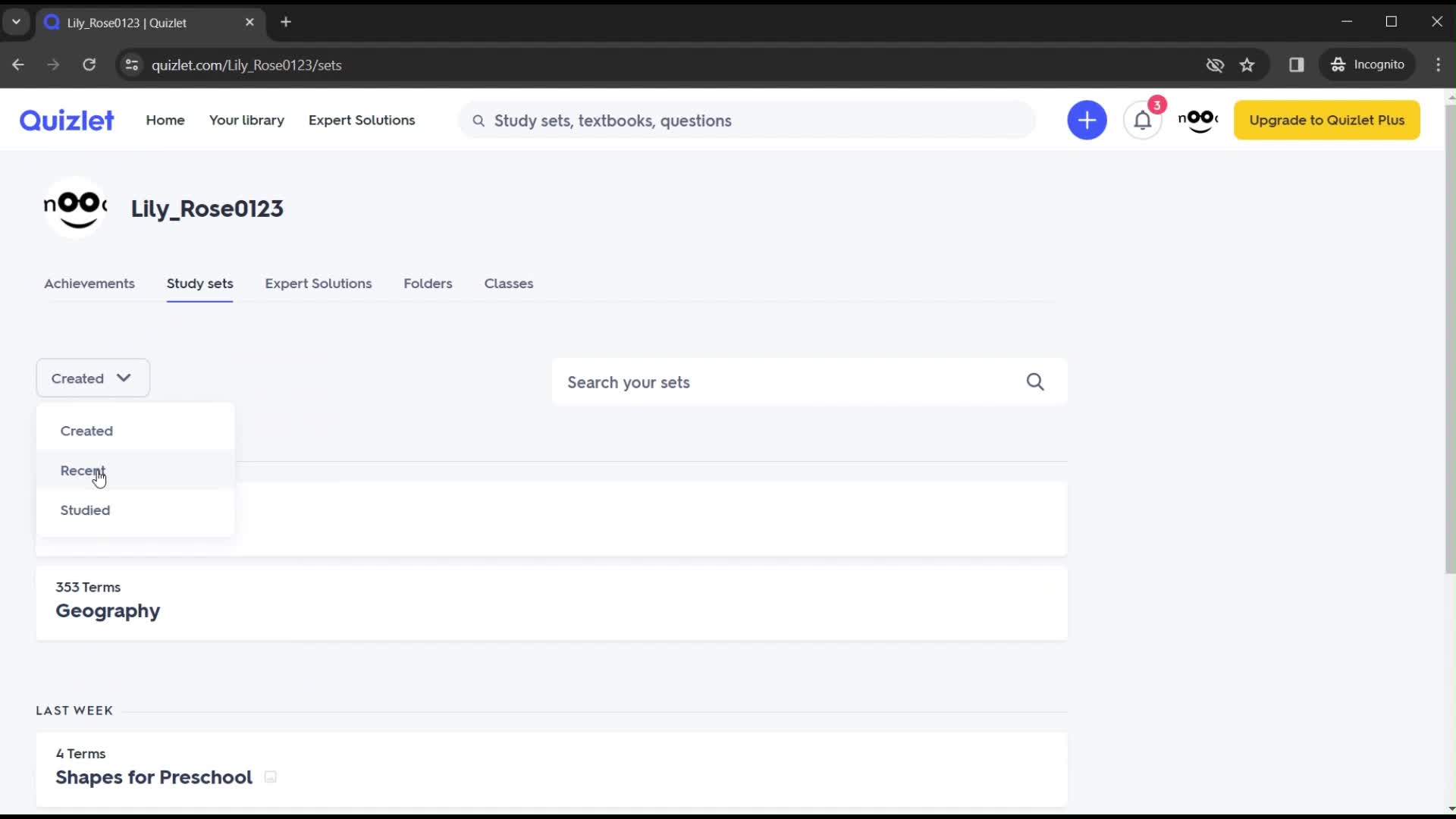Open Expert Solutions in the header
1456x819 pixels.
tap(362, 121)
